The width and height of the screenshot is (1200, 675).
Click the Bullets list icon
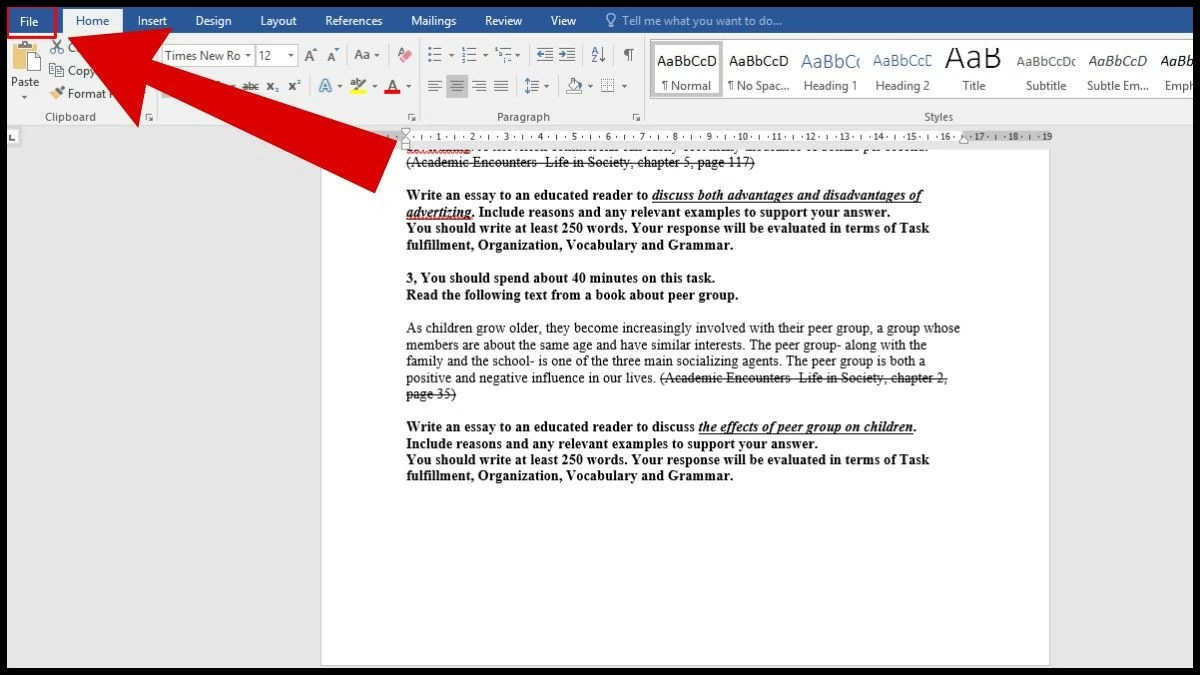[x=434, y=56]
